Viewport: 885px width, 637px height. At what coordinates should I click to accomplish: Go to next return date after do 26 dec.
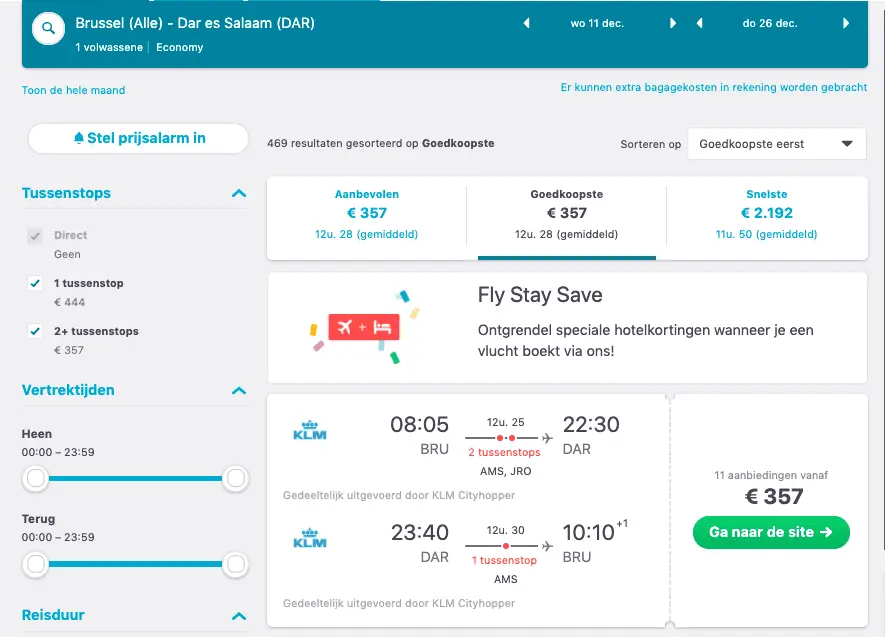point(845,23)
